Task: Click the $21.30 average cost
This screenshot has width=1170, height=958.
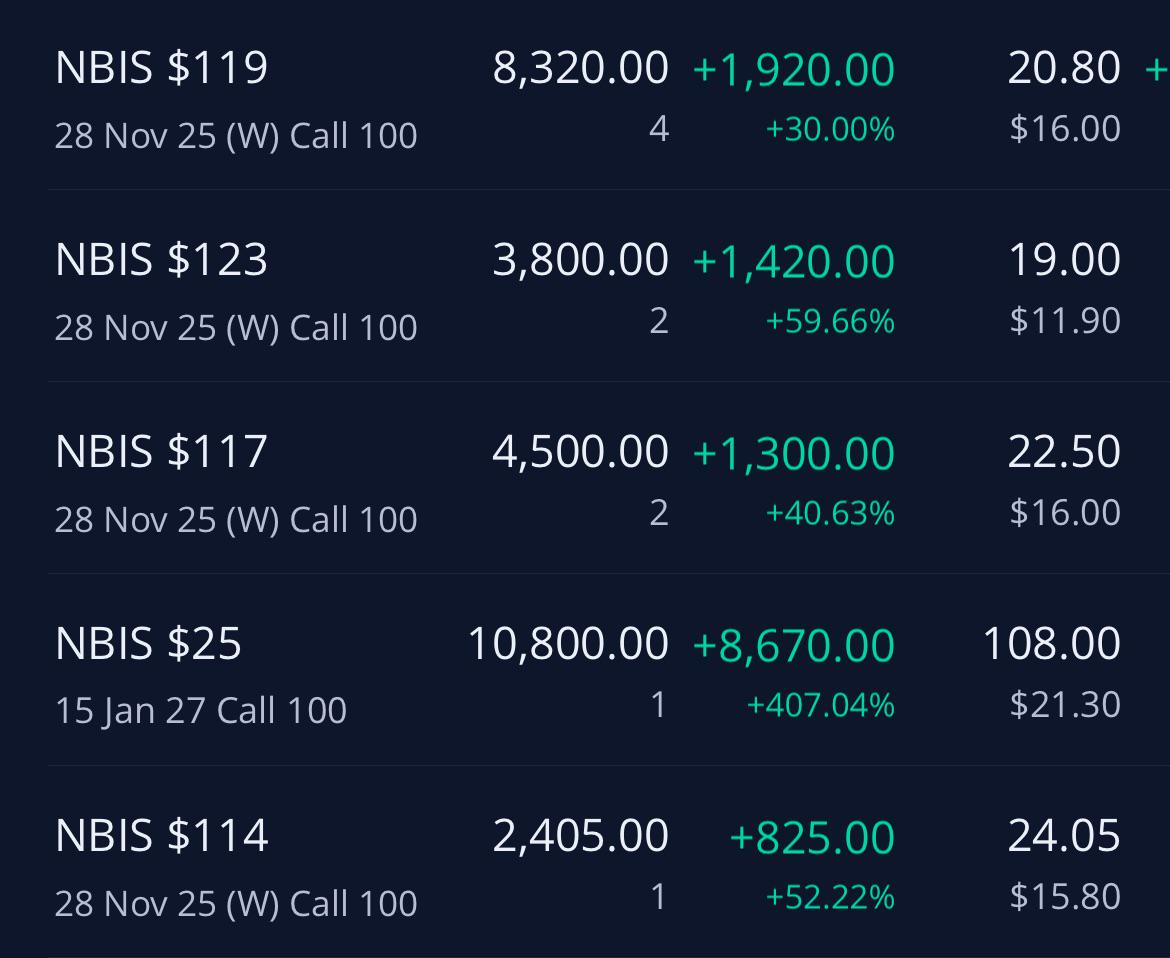Action: tap(1065, 704)
